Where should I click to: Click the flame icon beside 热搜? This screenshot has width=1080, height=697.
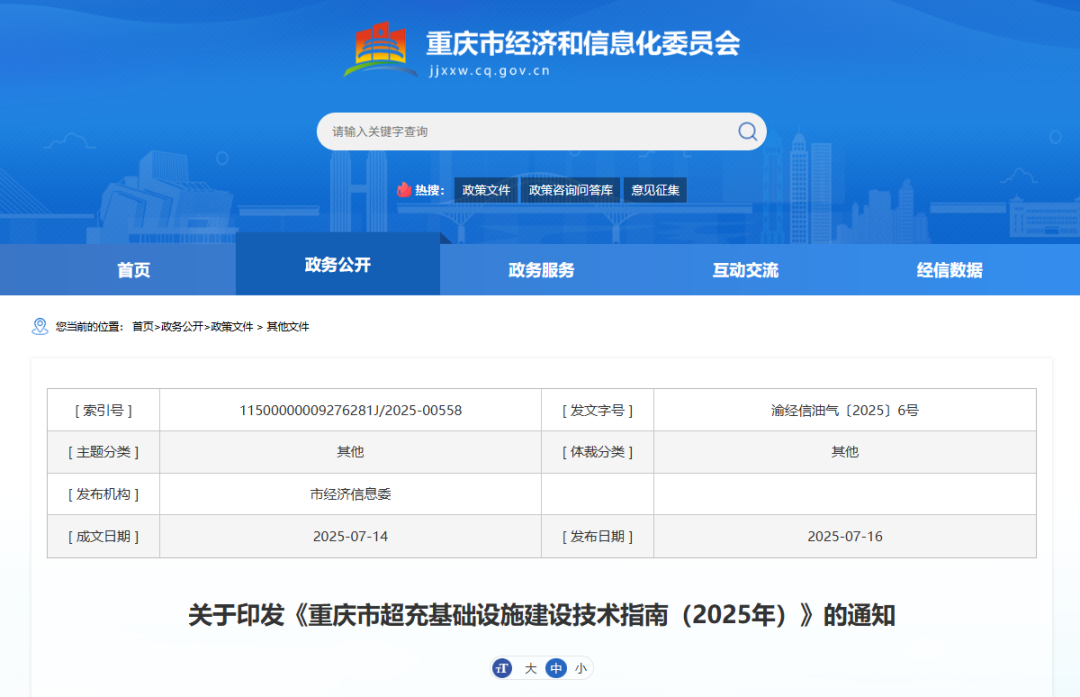[404, 189]
